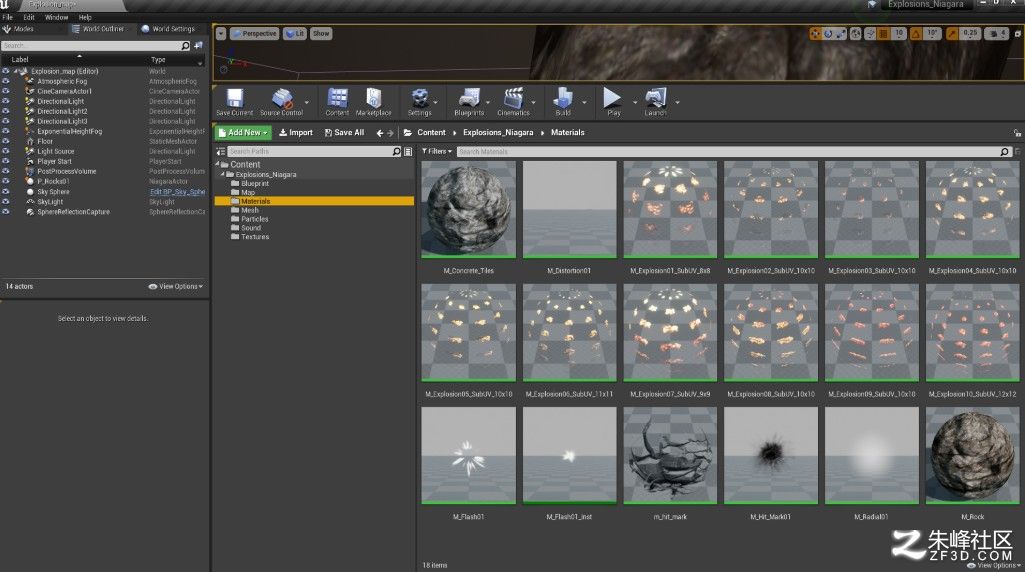The image size is (1025, 572).
Task: Open the Filters dropdown in Content Browser
Action: click(x=436, y=152)
